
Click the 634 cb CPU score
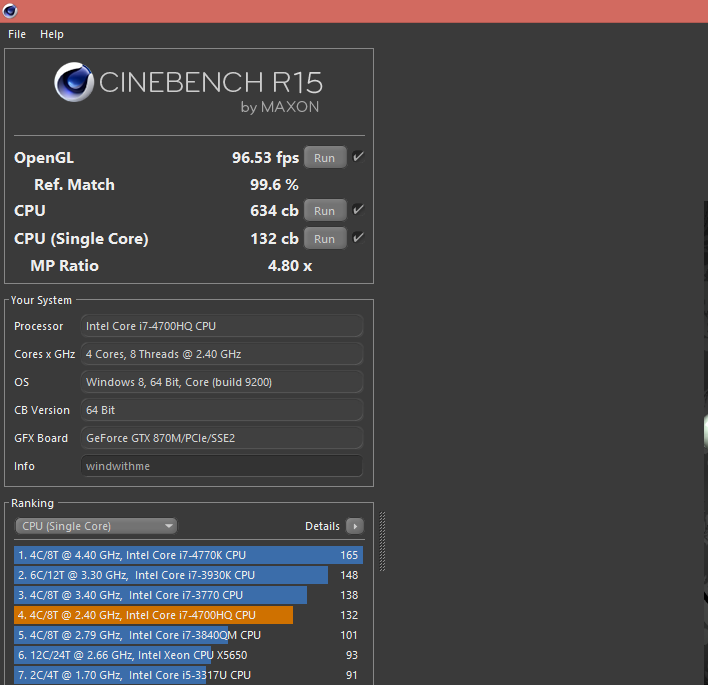[x=274, y=211]
